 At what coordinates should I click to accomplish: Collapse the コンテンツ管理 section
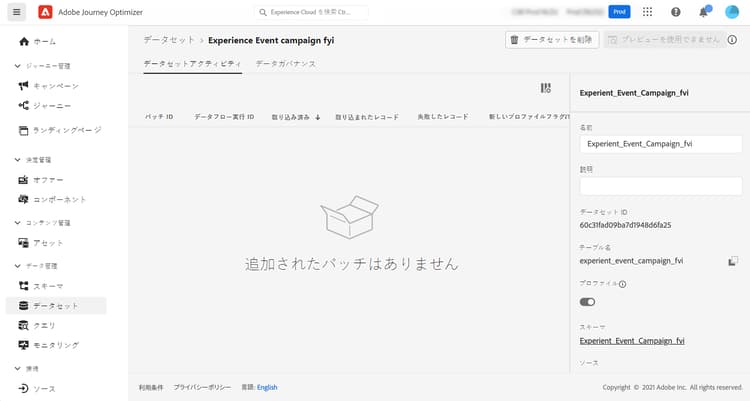(x=18, y=223)
